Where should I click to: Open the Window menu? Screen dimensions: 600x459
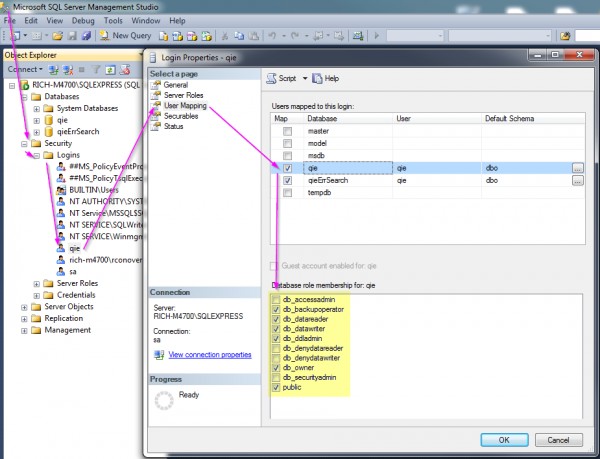tap(146, 21)
